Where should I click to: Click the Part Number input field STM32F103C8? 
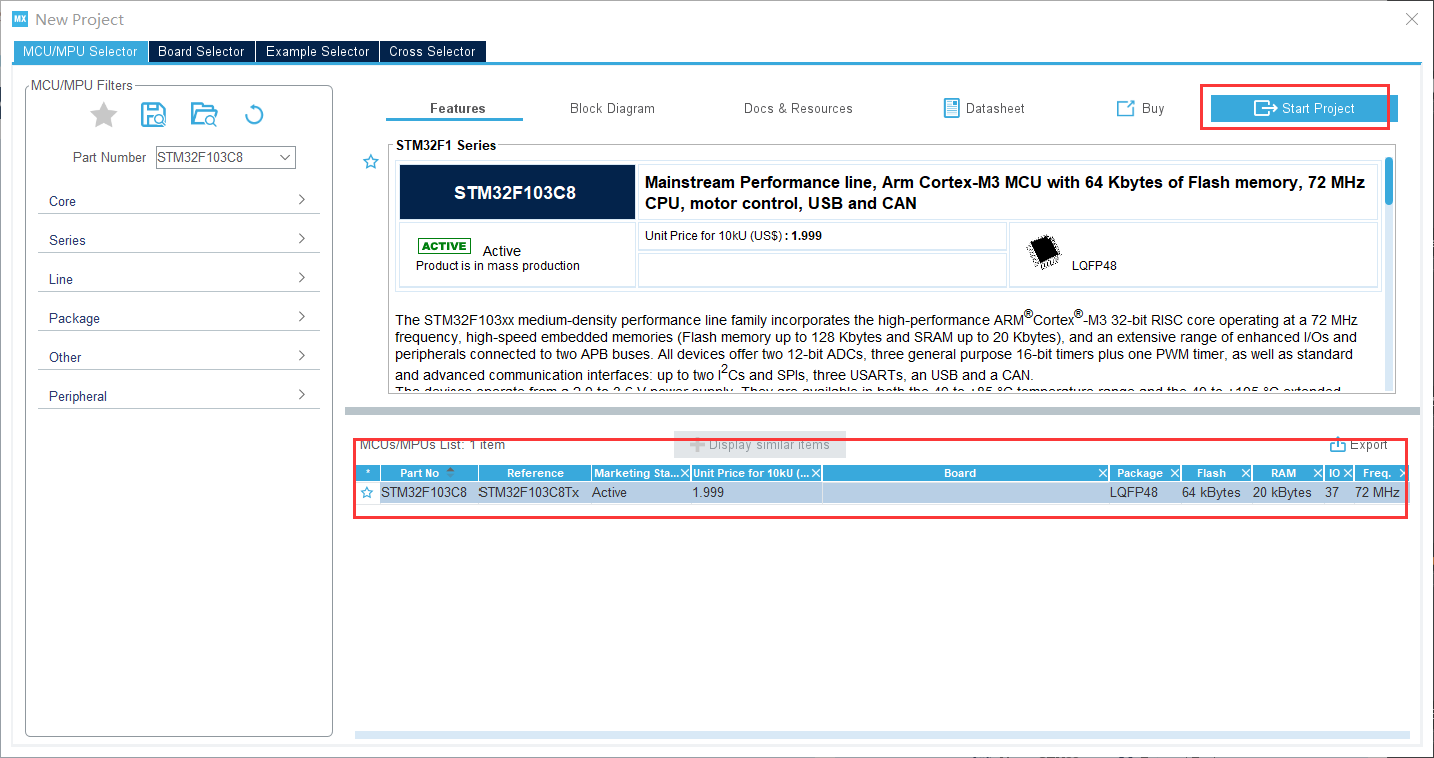pos(215,157)
